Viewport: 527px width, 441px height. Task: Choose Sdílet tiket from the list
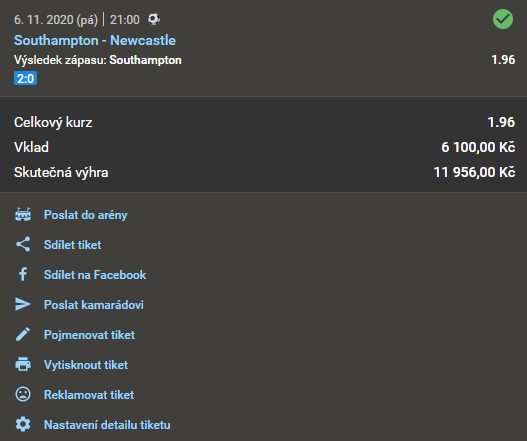(72, 245)
